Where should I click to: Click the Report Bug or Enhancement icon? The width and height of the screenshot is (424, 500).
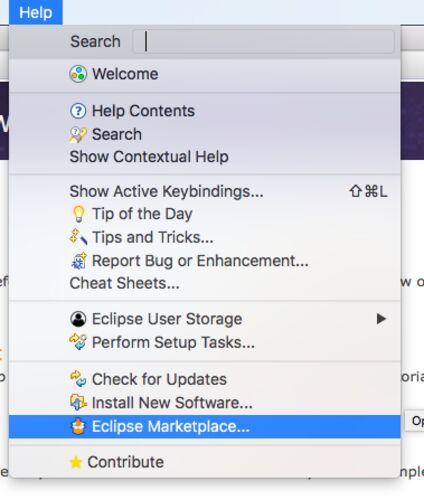point(79,261)
